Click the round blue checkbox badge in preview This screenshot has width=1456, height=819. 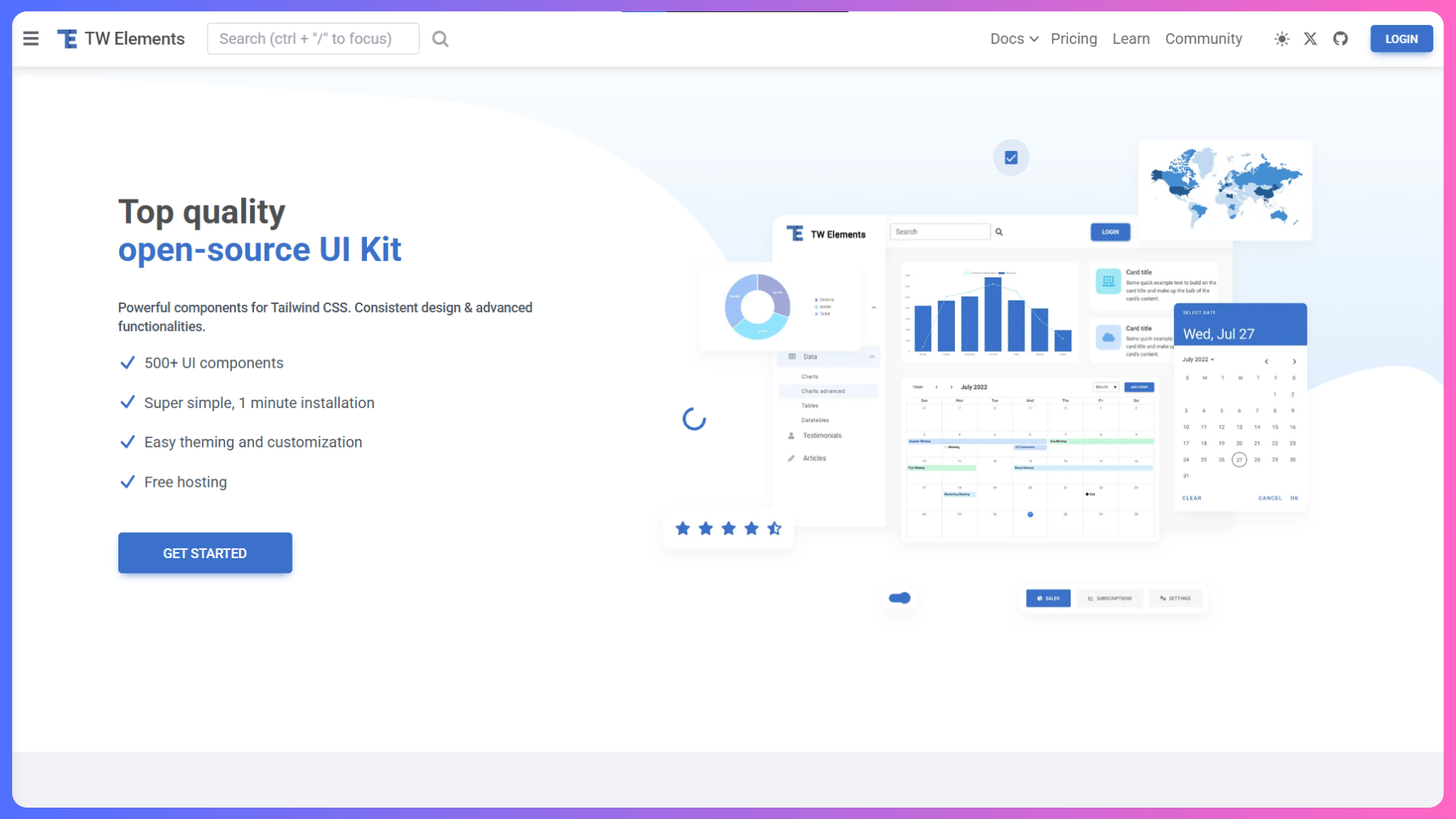(x=1011, y=158)
